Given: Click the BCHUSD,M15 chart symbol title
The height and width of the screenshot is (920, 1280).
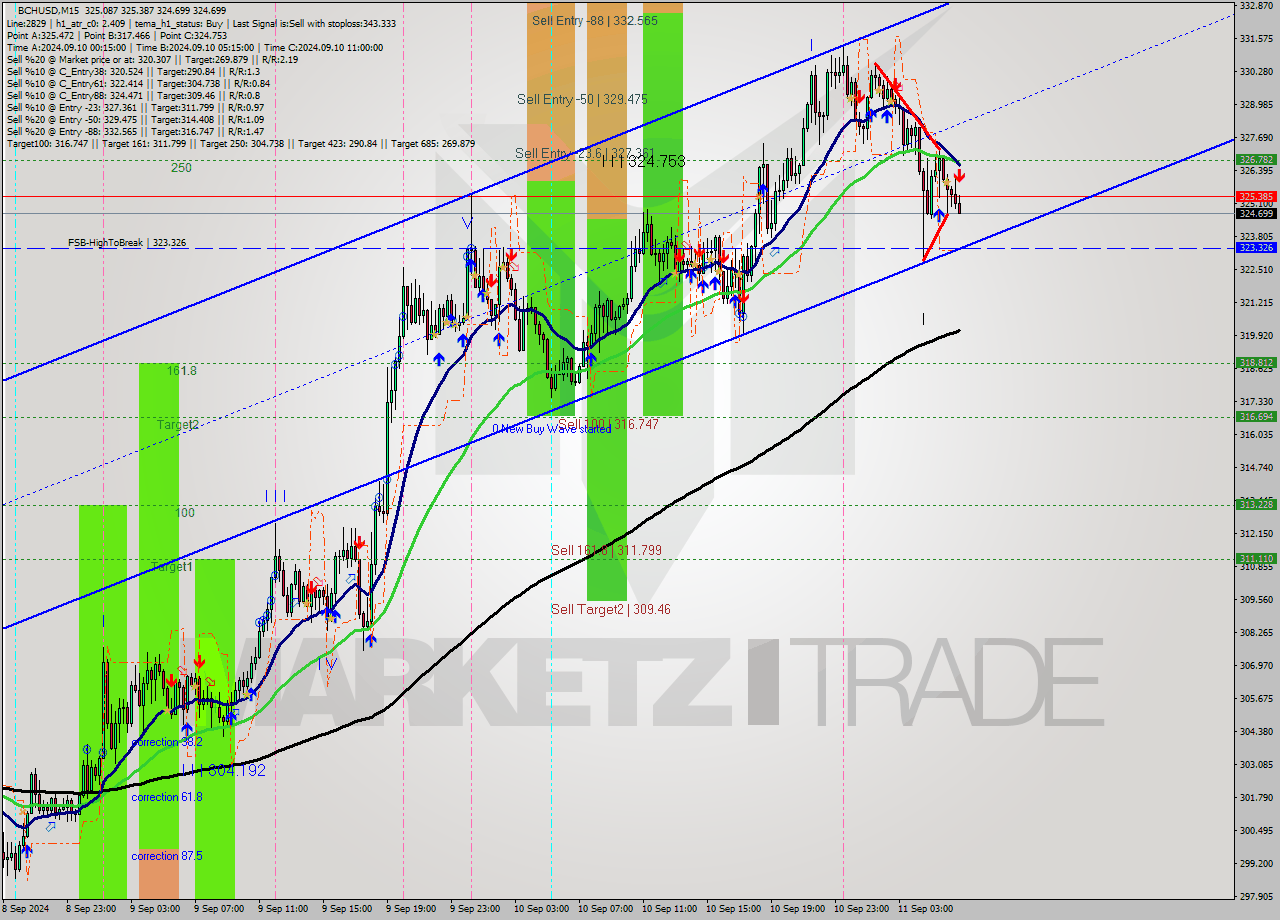Looking at the screenshot, I should pyautogui.click(x=50, y=10).
